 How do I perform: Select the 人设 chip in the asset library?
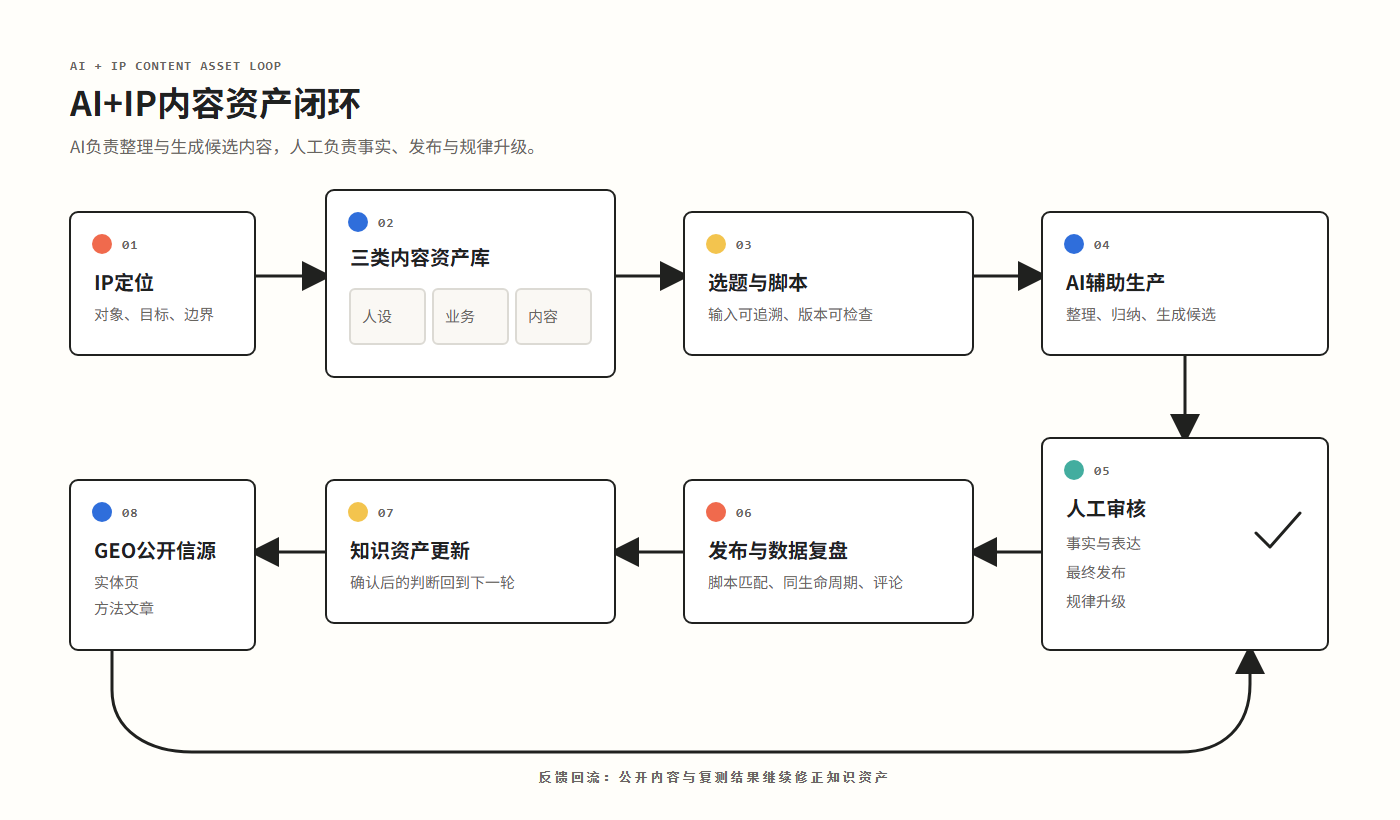point(388,316)
